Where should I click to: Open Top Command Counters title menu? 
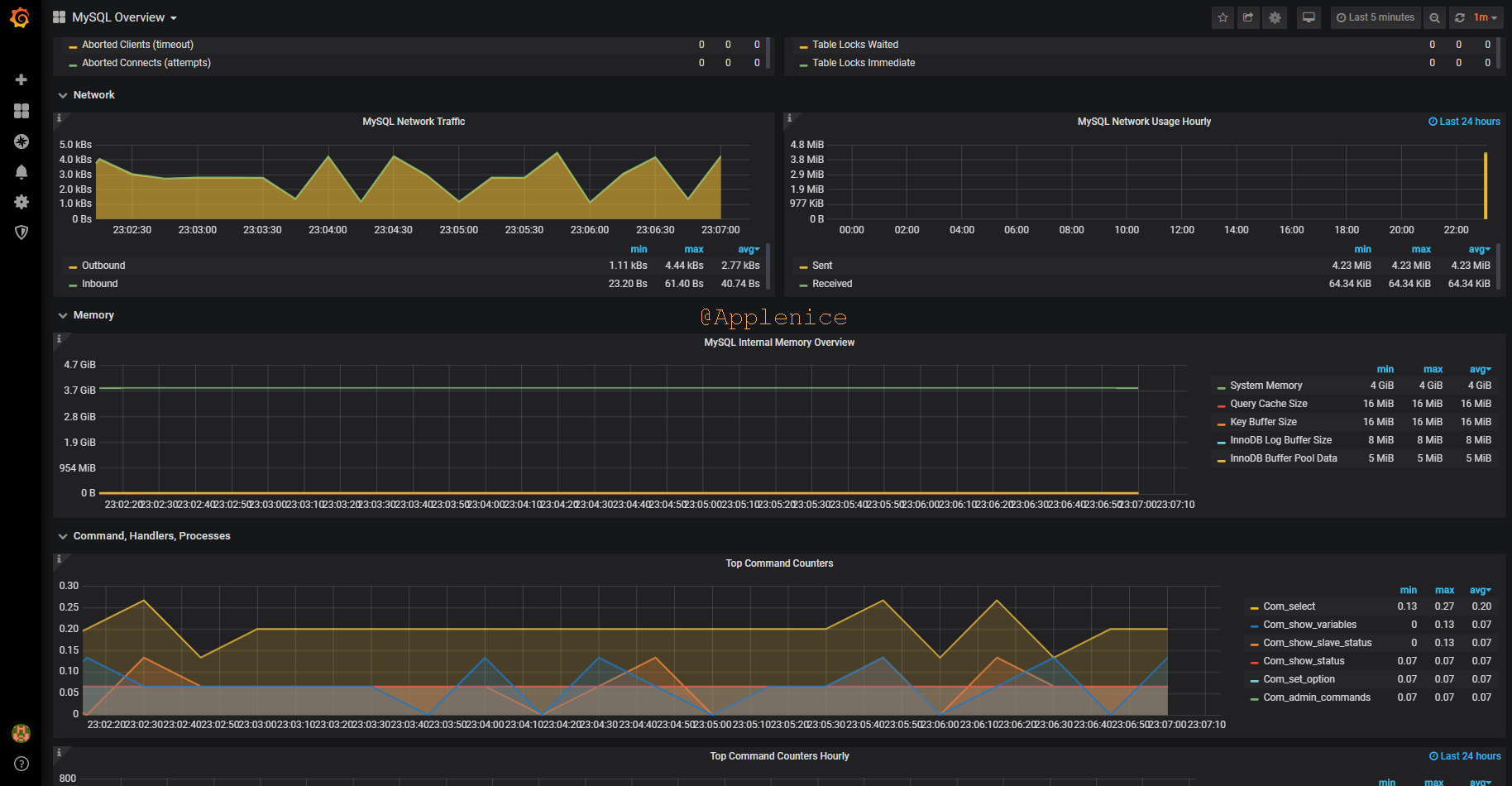(x=779, y=563)
